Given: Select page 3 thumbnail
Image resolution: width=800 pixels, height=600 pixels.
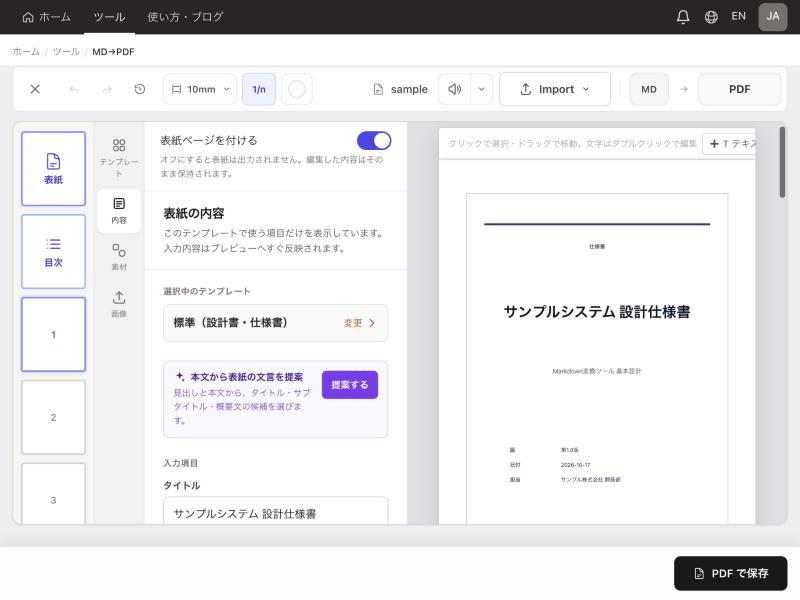Looking at the screenshot, I should pyautogui.click(x=53, y=493).
